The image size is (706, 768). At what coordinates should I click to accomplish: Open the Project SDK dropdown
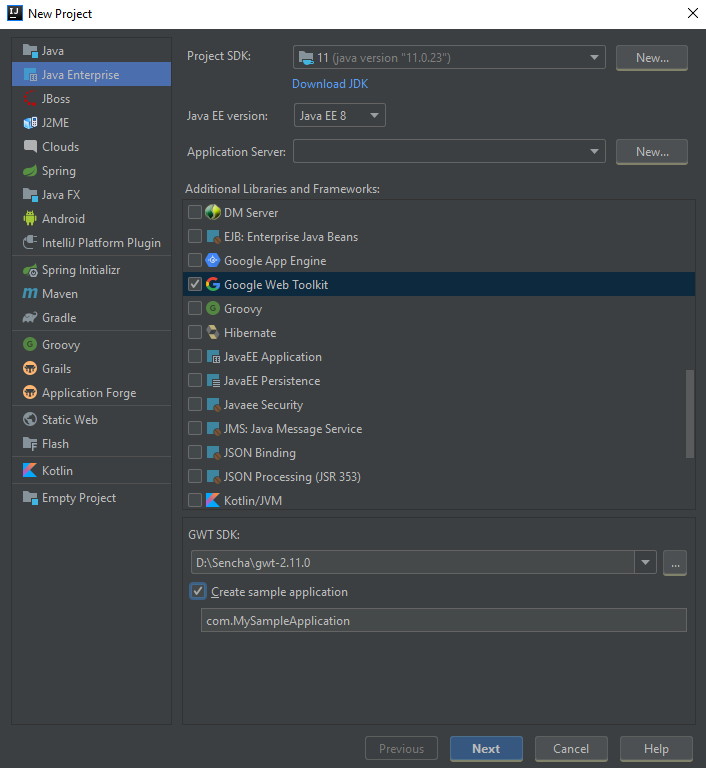(x=449, y=57)
